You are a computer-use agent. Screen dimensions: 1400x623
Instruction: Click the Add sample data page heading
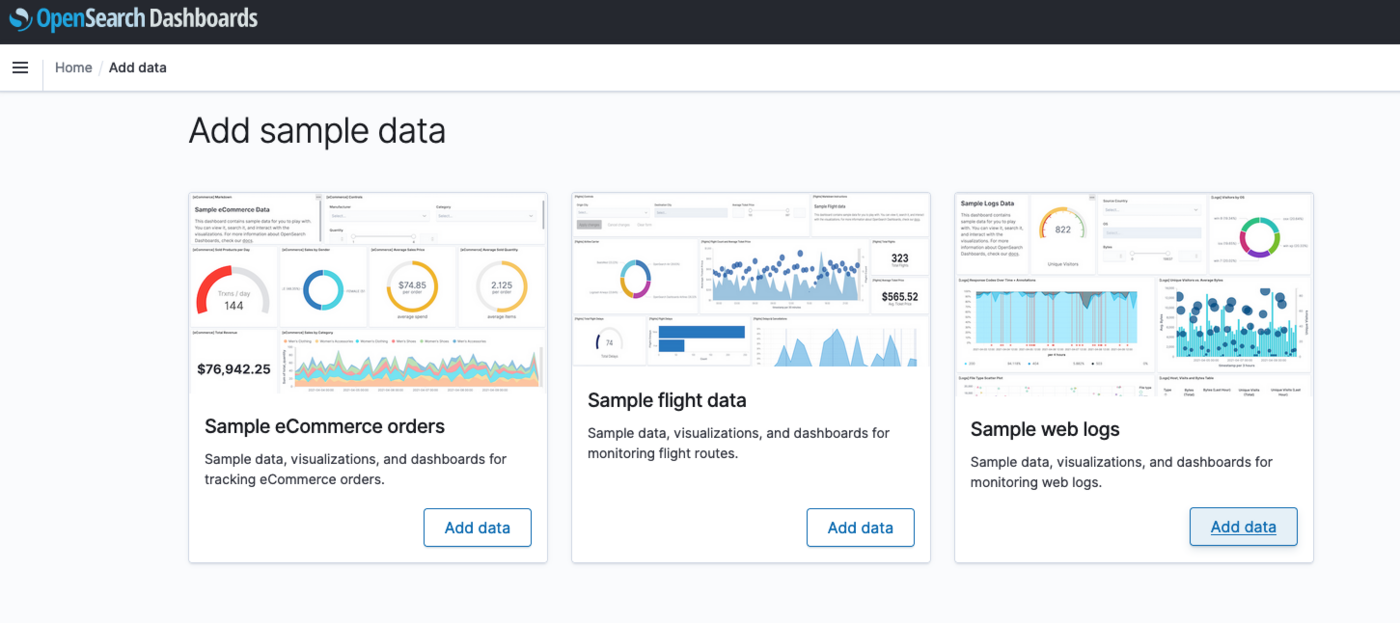(316, 130)
